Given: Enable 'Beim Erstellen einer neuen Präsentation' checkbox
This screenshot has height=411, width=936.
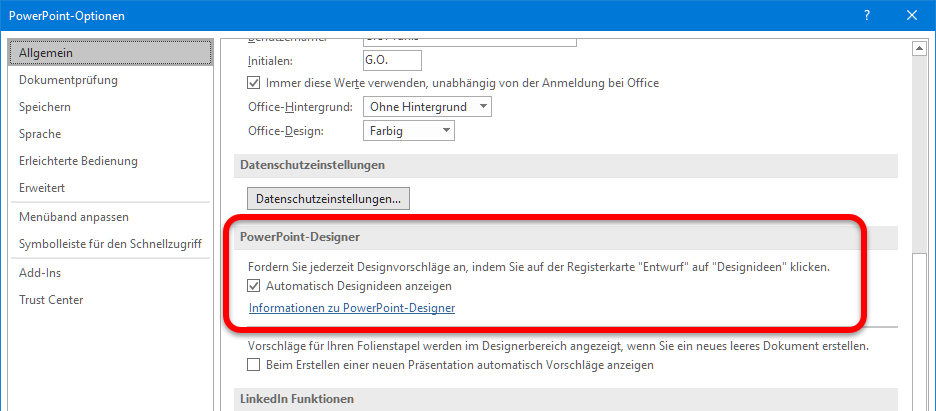Looking at the screenshot, I should tap(254, 364).
